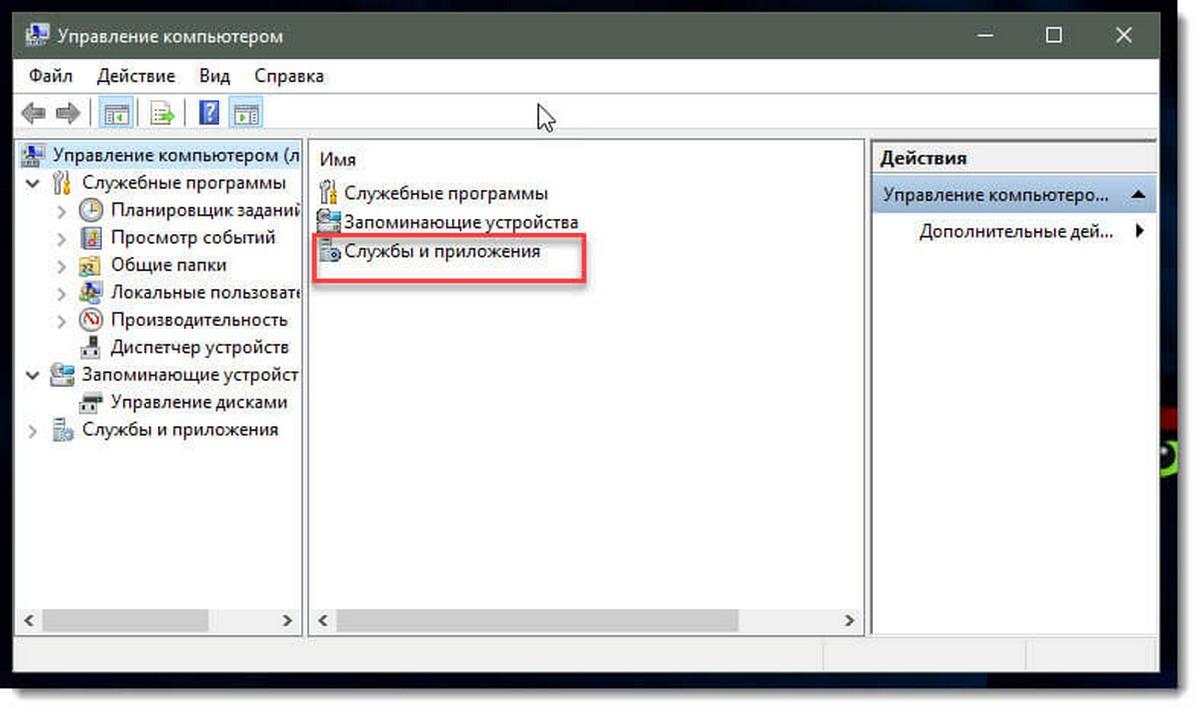Collapse the Управление компьютером actions section
The width and height of the screenshot is (1200, 711).
pos(1138,195)
